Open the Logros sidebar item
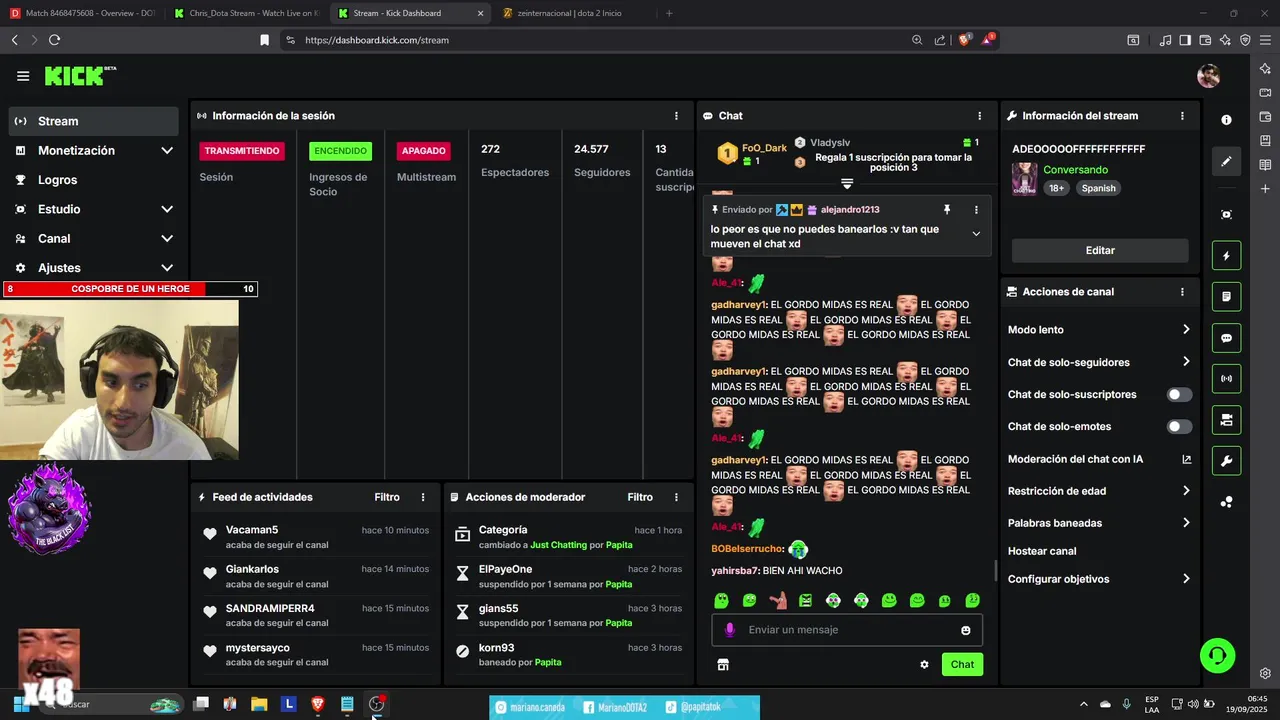1280x720 pixels. coord(94,180)
